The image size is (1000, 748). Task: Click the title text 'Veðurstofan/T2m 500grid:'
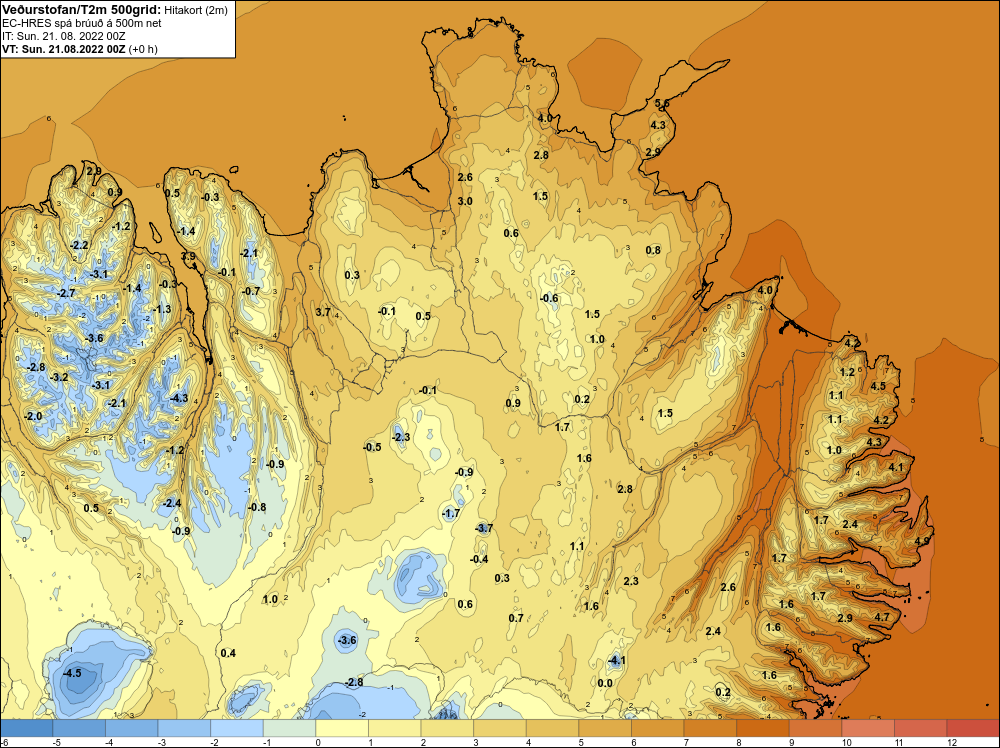pyautogui.click(x=81, y=10)
